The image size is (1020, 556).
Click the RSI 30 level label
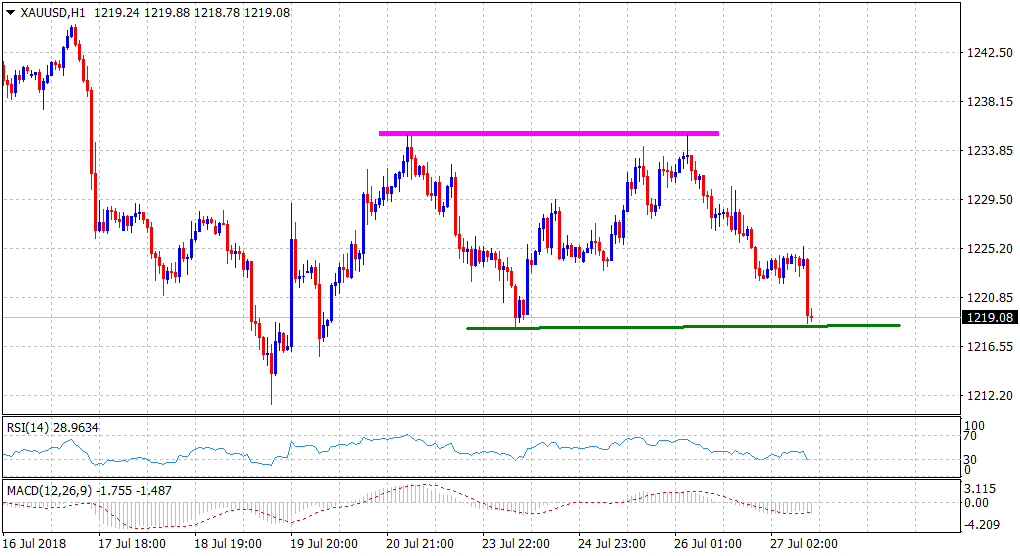coord(971,459)
